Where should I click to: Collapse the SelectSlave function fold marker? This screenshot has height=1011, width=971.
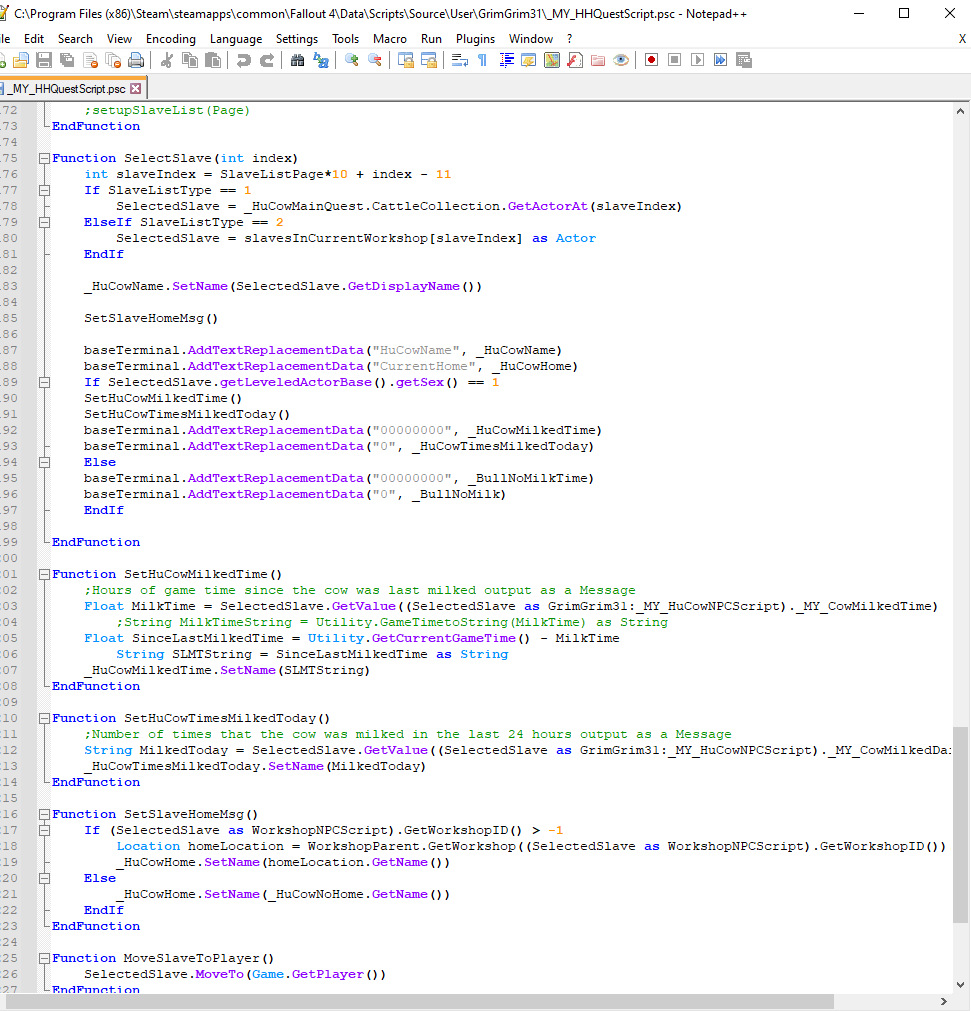point(44,159)
